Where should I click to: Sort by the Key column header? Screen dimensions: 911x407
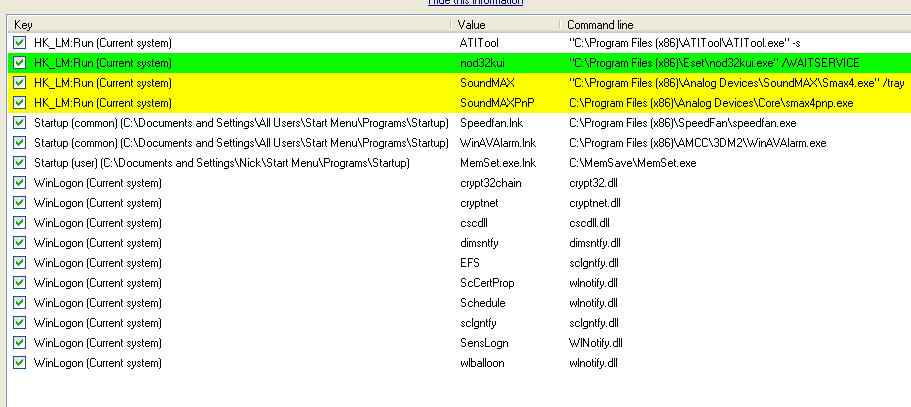tap(229, 25)
